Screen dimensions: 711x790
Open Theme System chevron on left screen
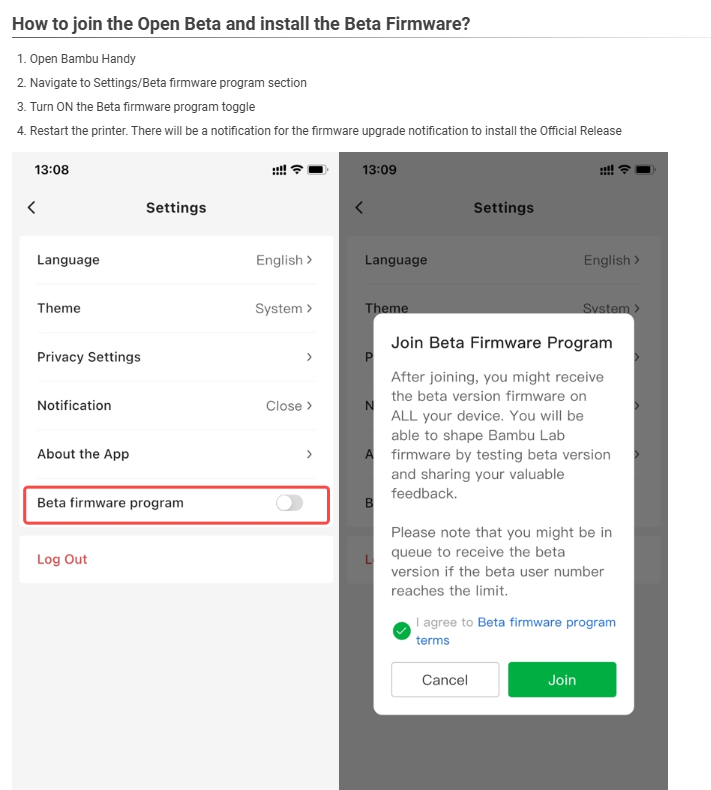(x=309, y=308)
